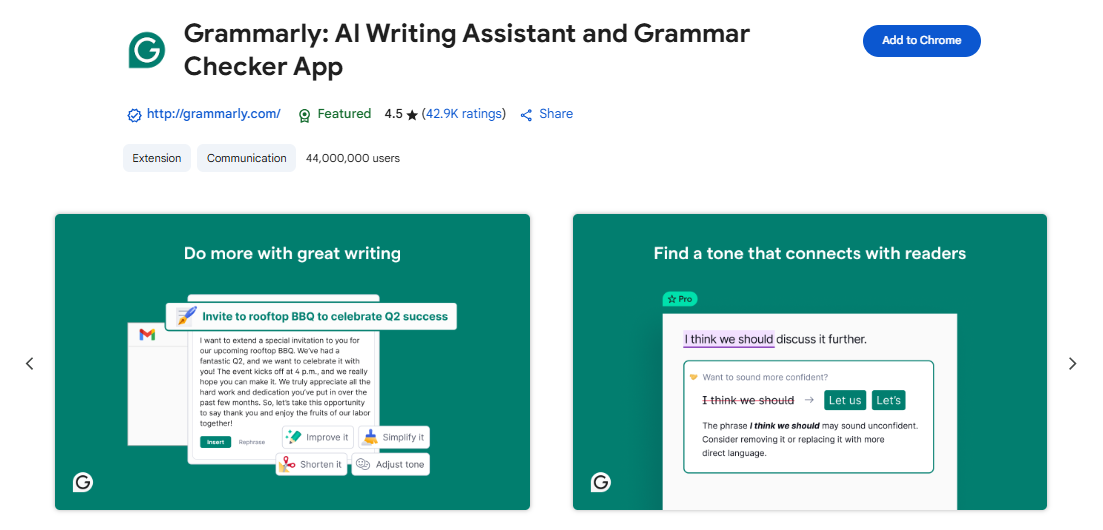Click the Gmail icon in the first screenshot
The width and height of the screenshot is (1103, 530).
(x=147, y=335)
